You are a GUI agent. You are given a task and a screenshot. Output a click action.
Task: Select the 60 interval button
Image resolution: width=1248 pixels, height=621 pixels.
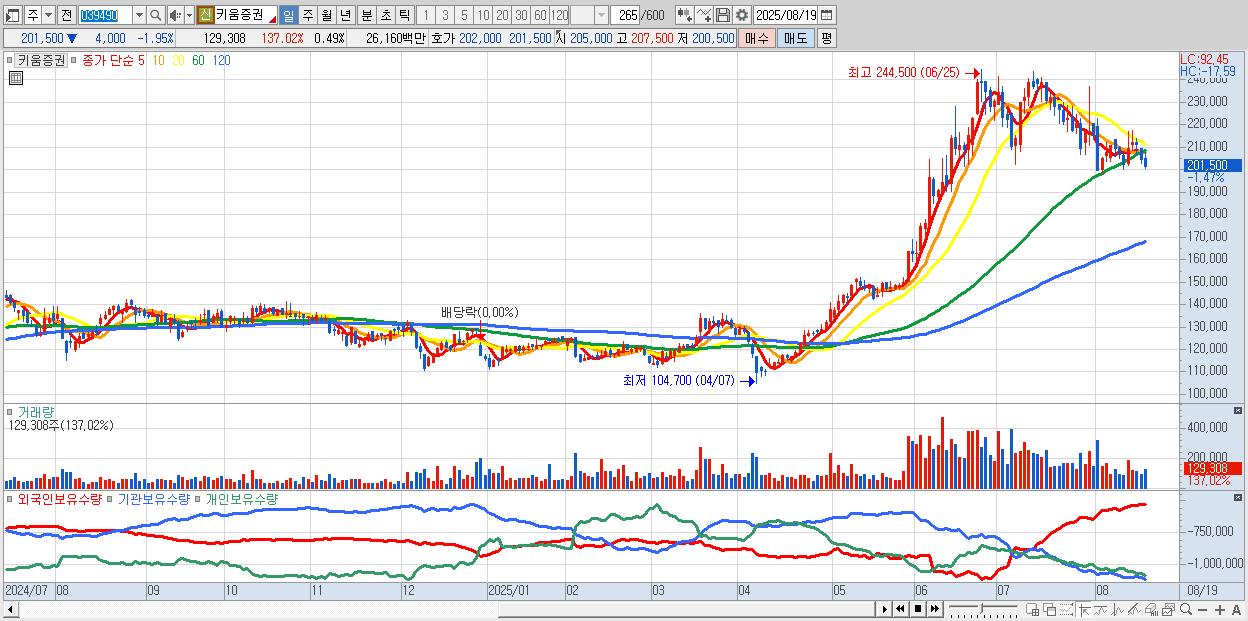click(540, 15)
